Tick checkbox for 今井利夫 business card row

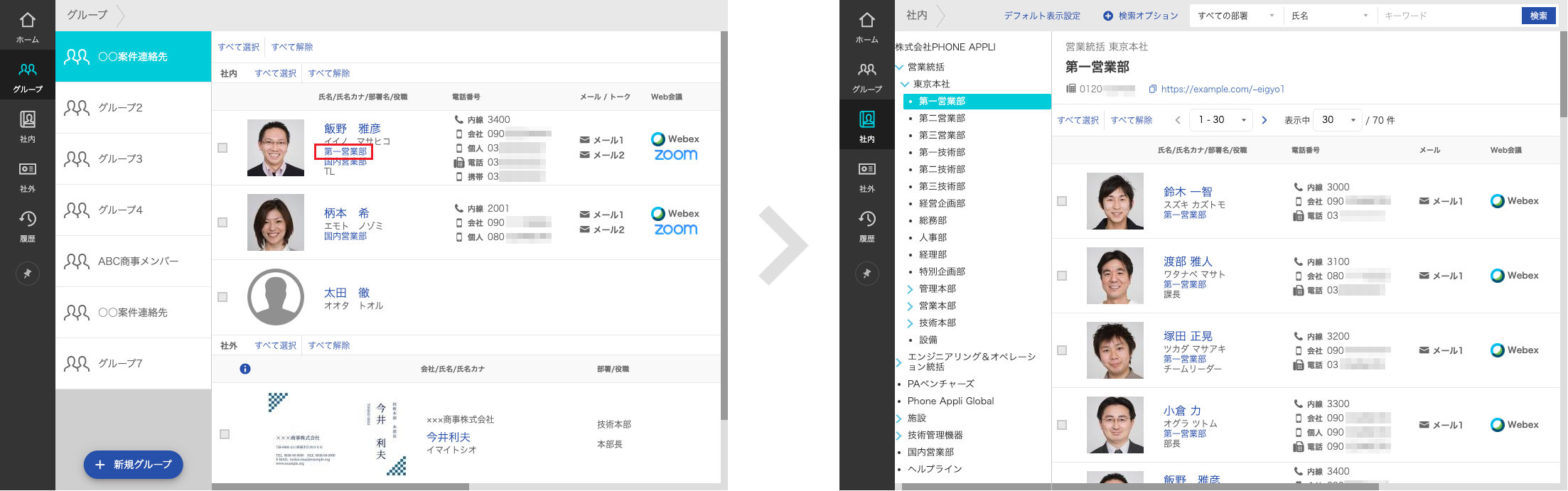tap(225, 434)
